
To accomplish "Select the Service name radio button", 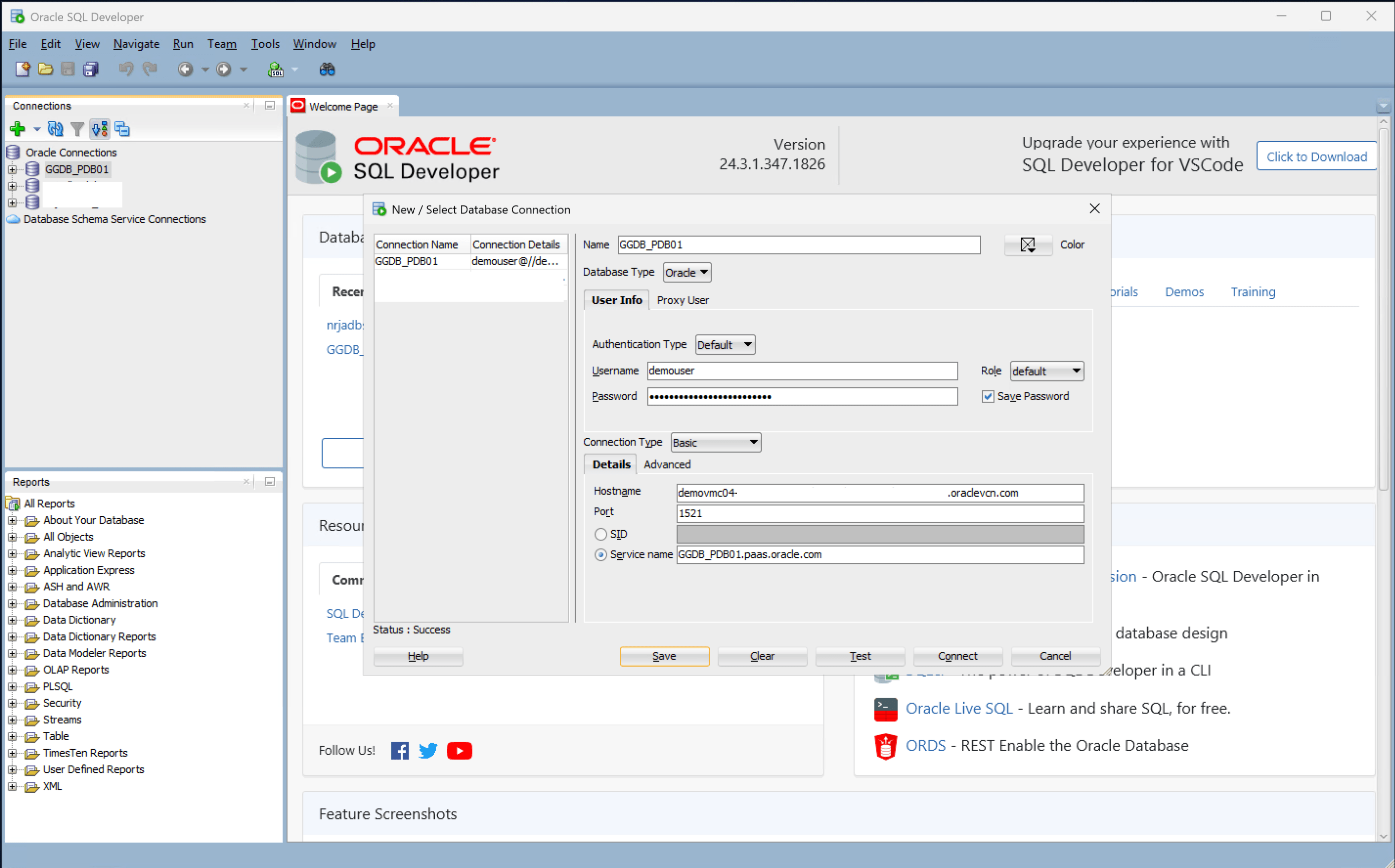I will coord(601,555).
